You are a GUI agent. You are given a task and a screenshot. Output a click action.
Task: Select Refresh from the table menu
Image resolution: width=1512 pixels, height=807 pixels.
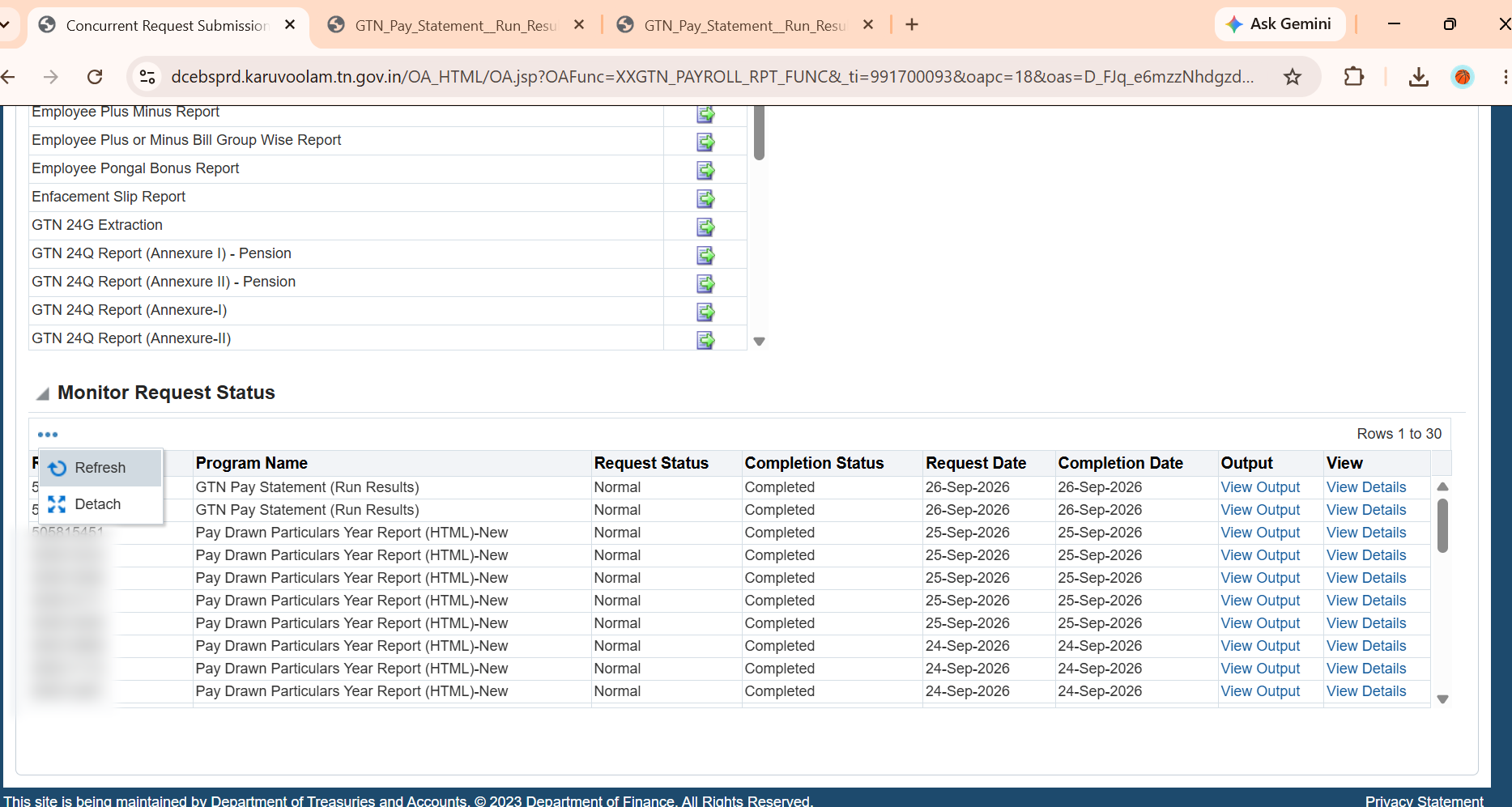(100, 469)
